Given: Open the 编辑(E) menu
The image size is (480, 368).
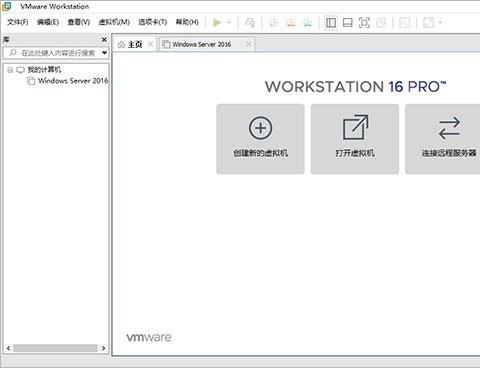Looking at the screenshot, I should [x=48, y=22].
